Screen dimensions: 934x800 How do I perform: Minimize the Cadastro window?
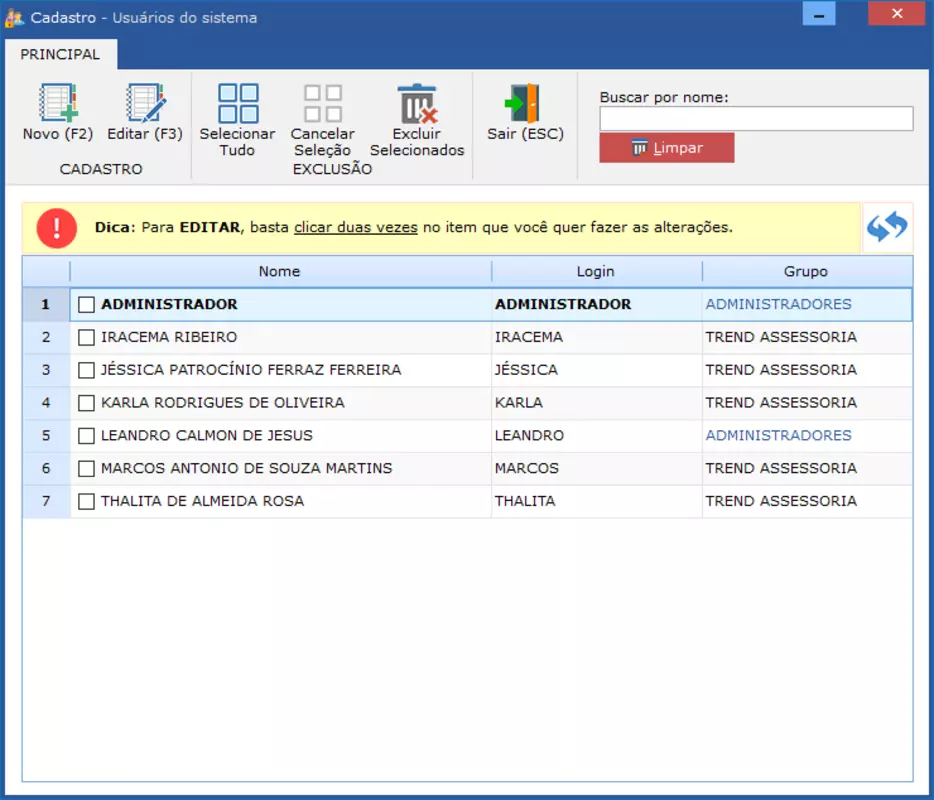click(x=818, y=14)
